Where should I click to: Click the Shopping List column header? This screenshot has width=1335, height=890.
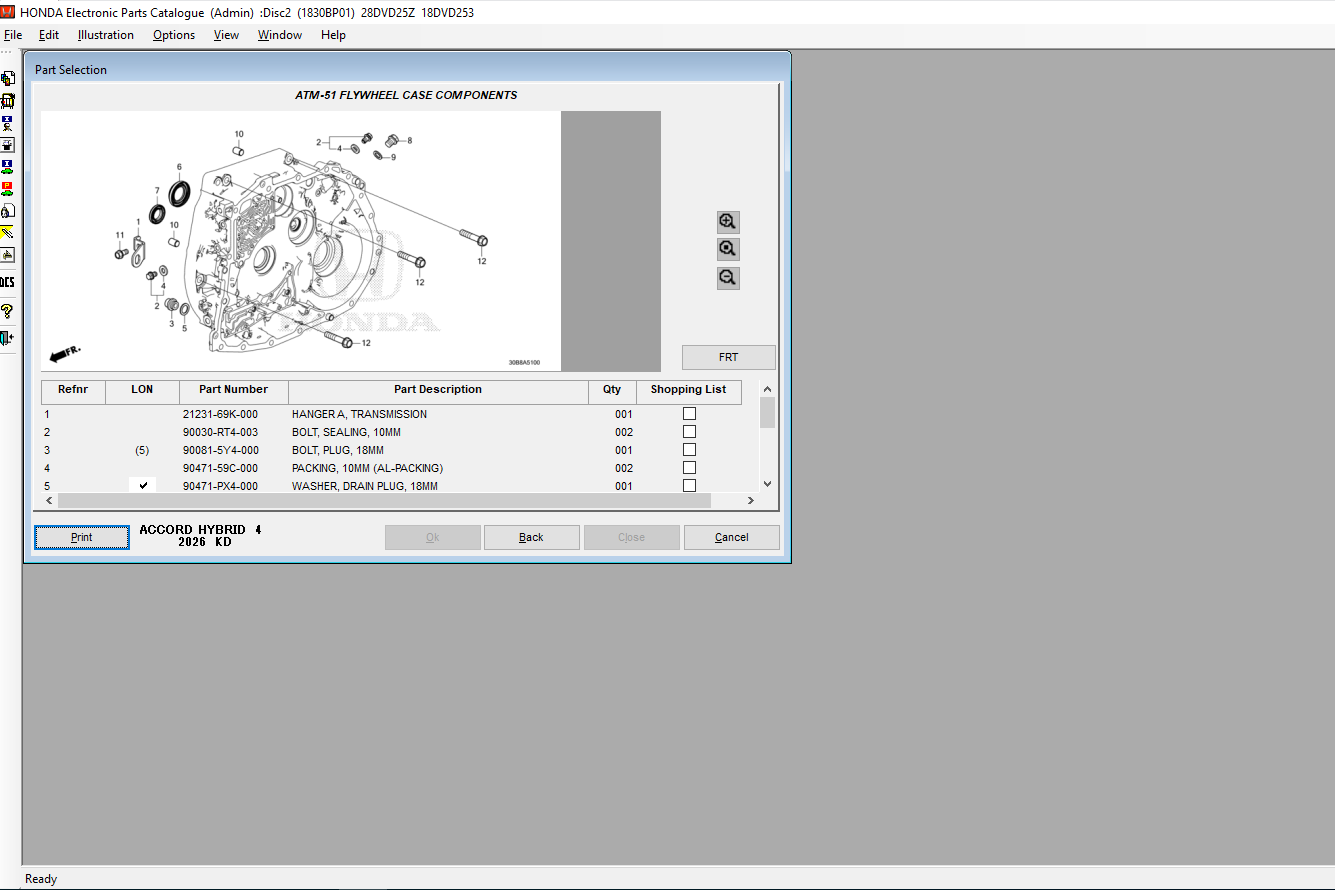coord(689,390)
